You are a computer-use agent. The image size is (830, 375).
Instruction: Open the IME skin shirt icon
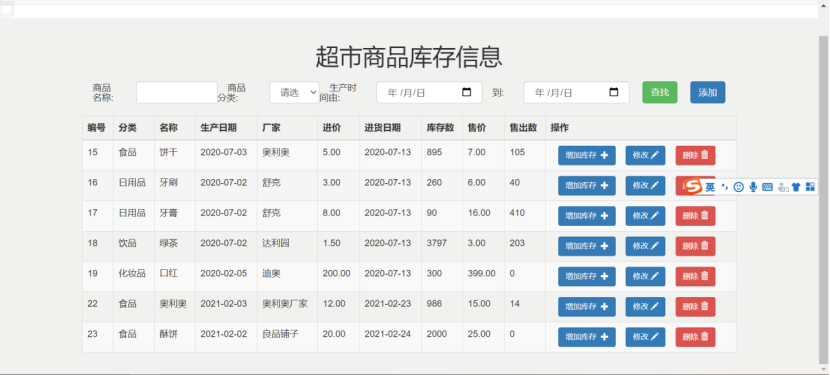pos(796,187)
